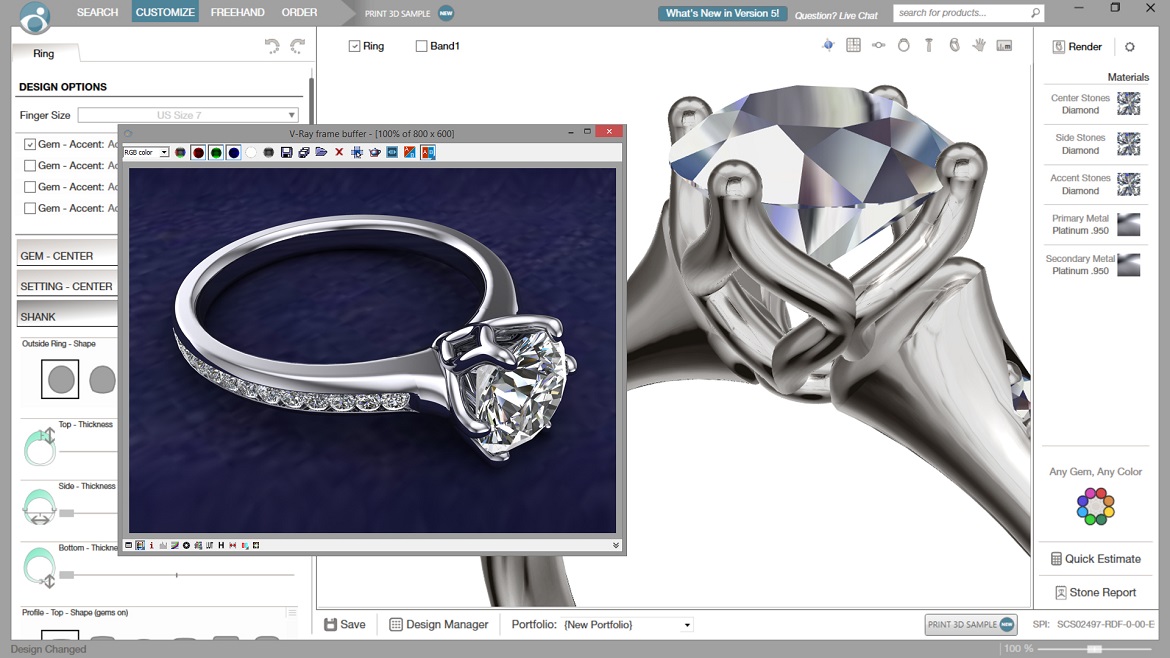Open Quick Estimate
The width and height of the screenshot is (1170, 658).
coord(1095,559)
